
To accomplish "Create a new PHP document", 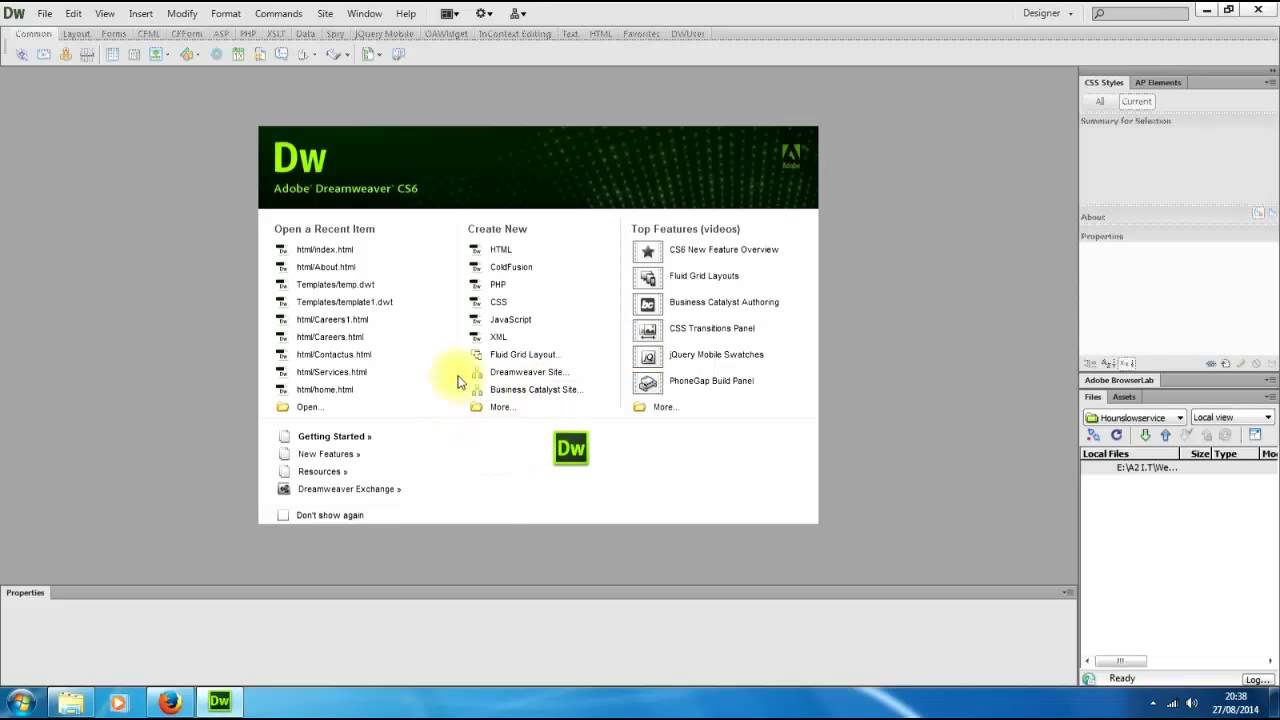I will pyautogui.click(x=498, y=285).
